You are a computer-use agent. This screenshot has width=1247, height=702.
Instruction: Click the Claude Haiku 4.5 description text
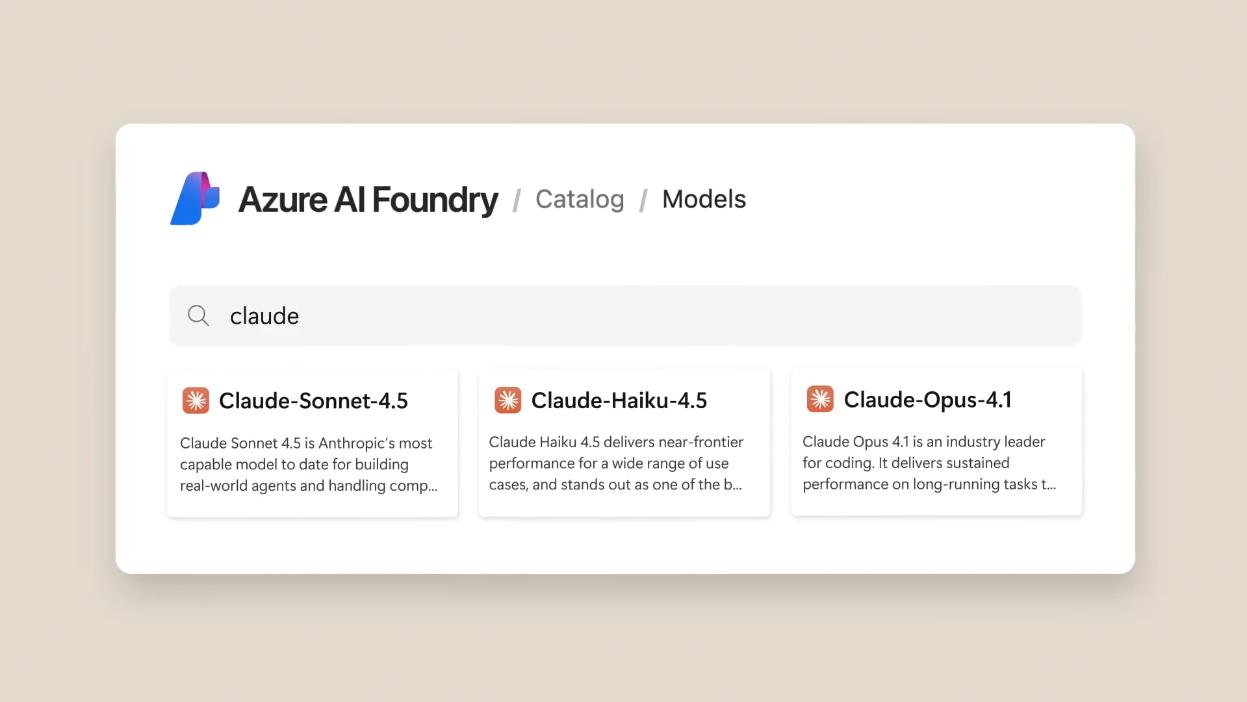616,464
